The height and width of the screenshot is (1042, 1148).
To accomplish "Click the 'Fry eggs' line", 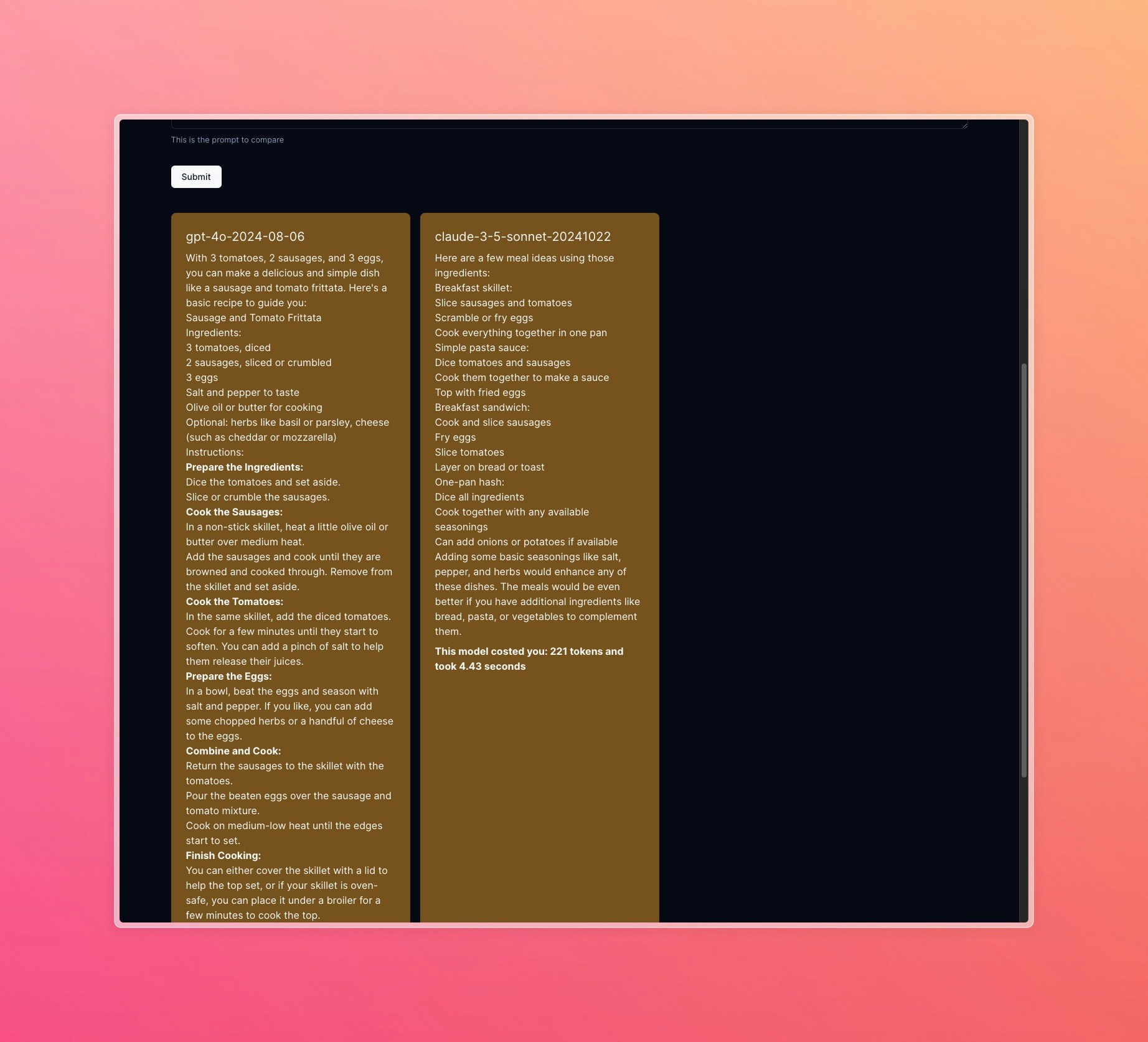I will pos(455,437).
